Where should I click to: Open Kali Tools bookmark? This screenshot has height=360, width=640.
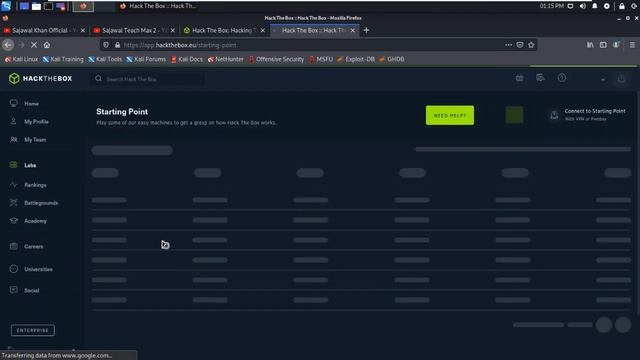pos(105,59)
